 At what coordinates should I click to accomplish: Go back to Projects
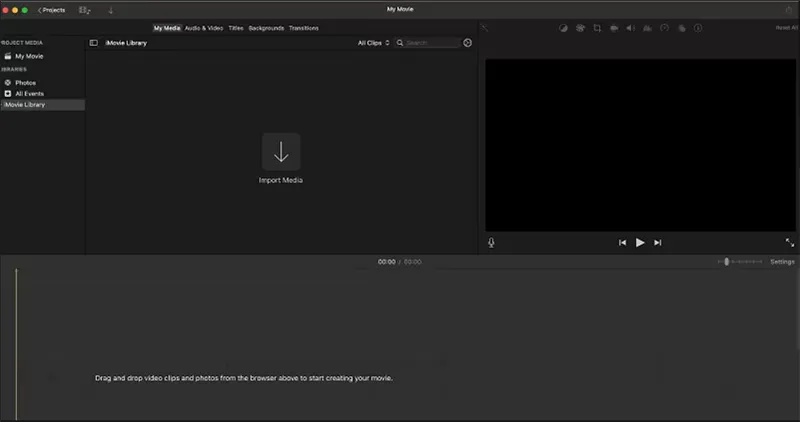(52, 10)
